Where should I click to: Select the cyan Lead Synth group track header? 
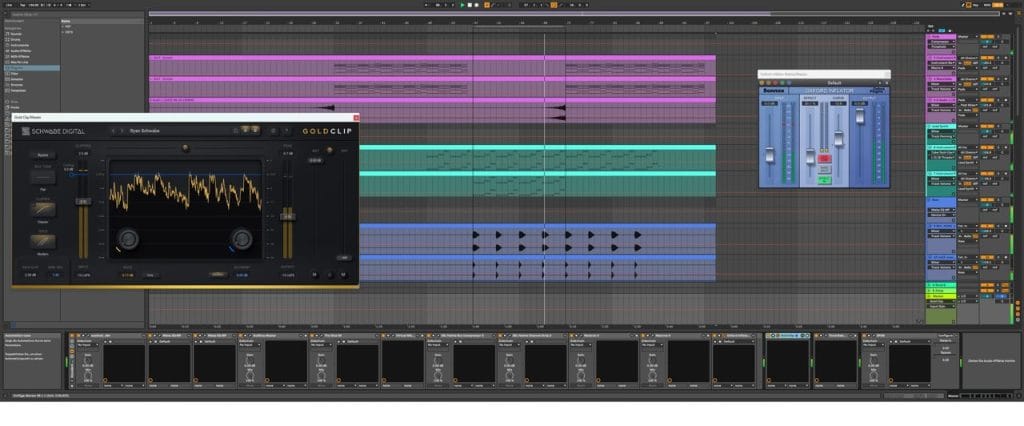940,126
